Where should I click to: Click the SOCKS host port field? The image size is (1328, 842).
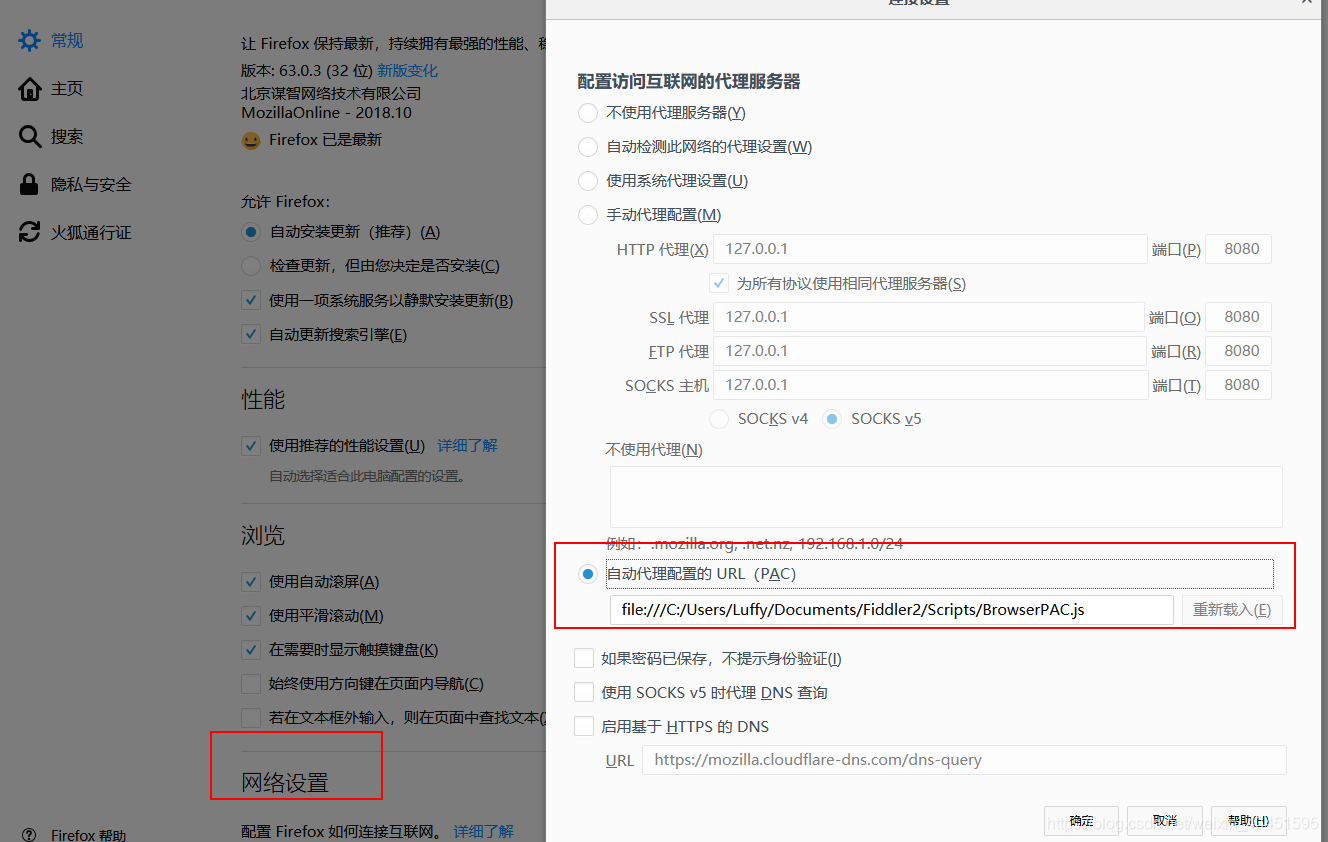tap(1239, 385)
